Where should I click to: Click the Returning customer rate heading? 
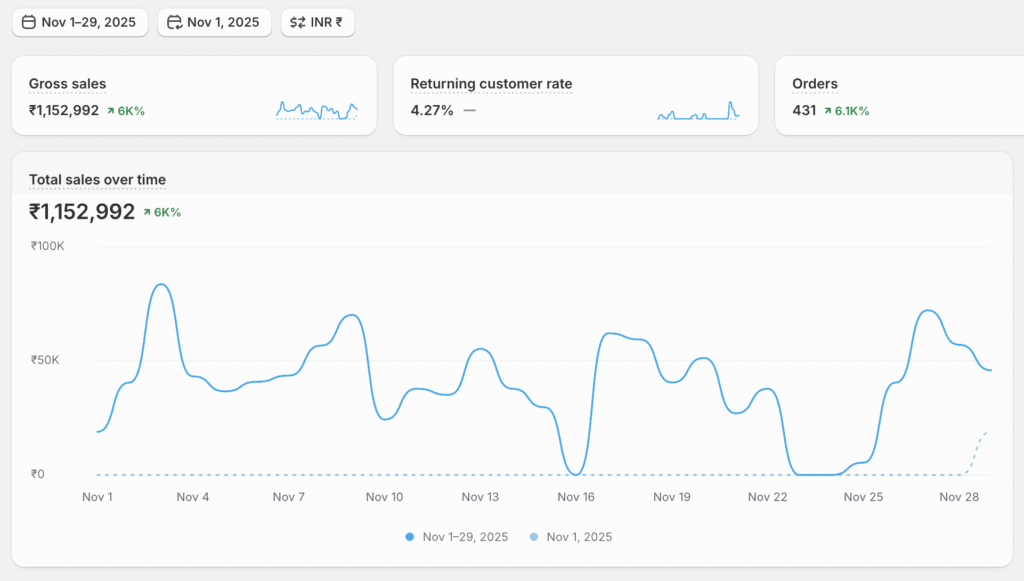pyautogui.click(x=491, y=84)
